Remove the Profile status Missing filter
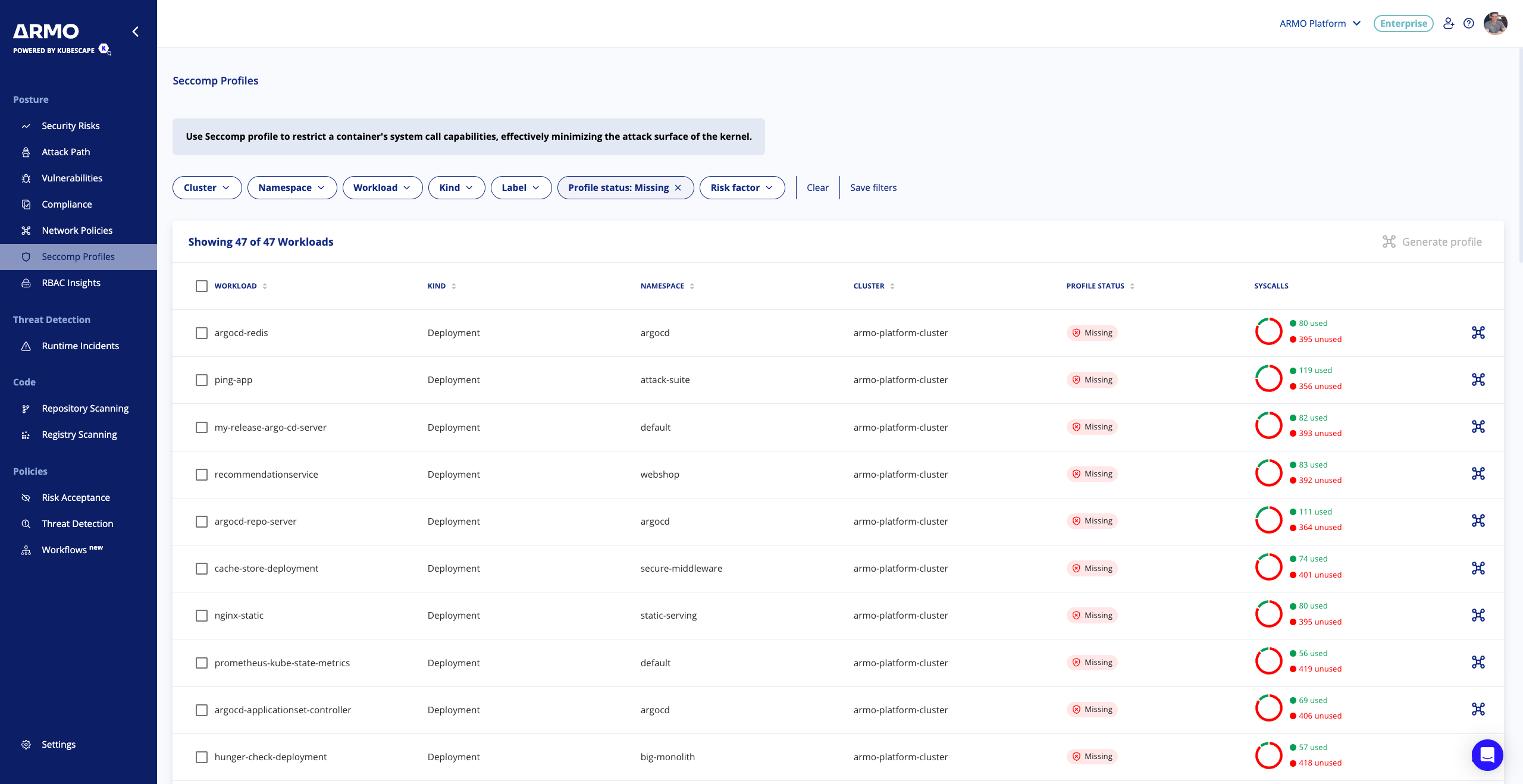 point(678,188)
